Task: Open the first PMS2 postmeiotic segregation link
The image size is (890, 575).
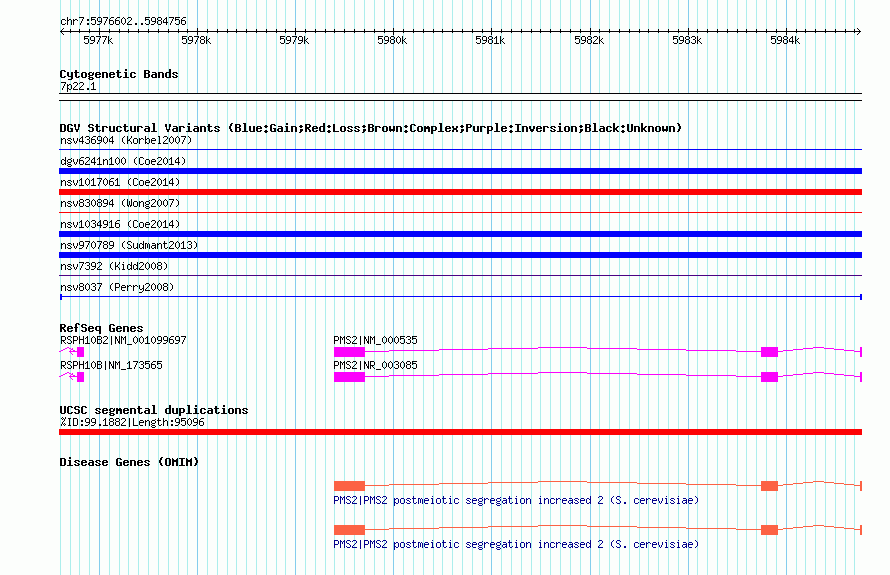Action: point(516,500)
